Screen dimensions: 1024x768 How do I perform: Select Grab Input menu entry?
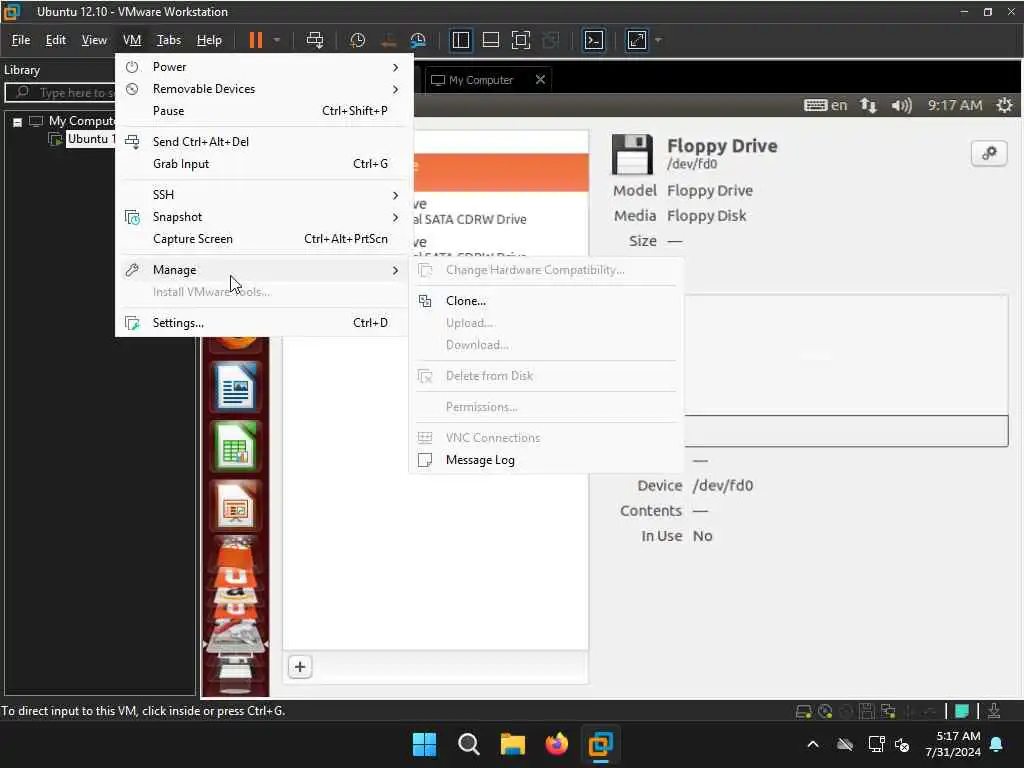click(263, 164)
